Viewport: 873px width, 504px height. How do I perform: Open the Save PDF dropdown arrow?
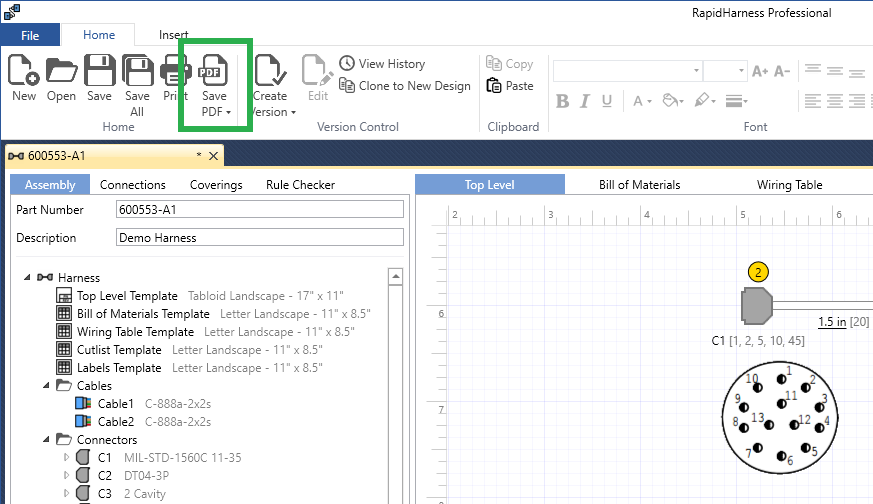click(x=228, y=112)
